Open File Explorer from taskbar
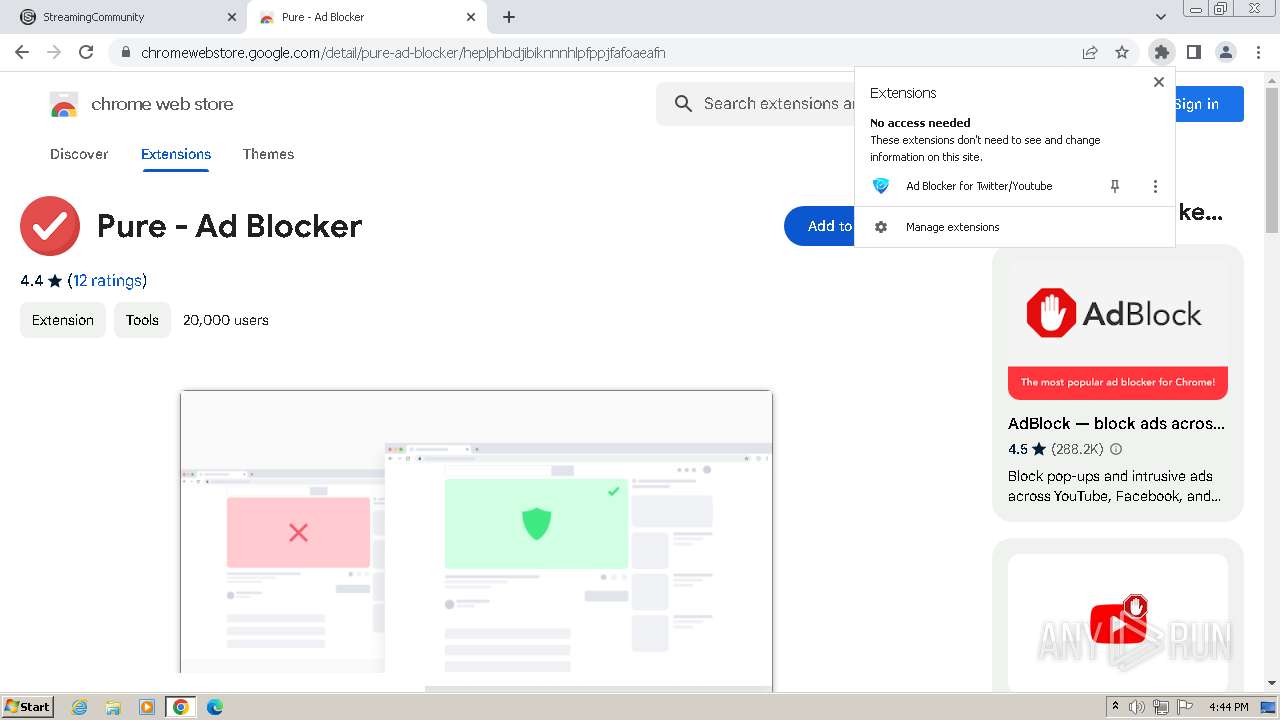 pos(113,707)
